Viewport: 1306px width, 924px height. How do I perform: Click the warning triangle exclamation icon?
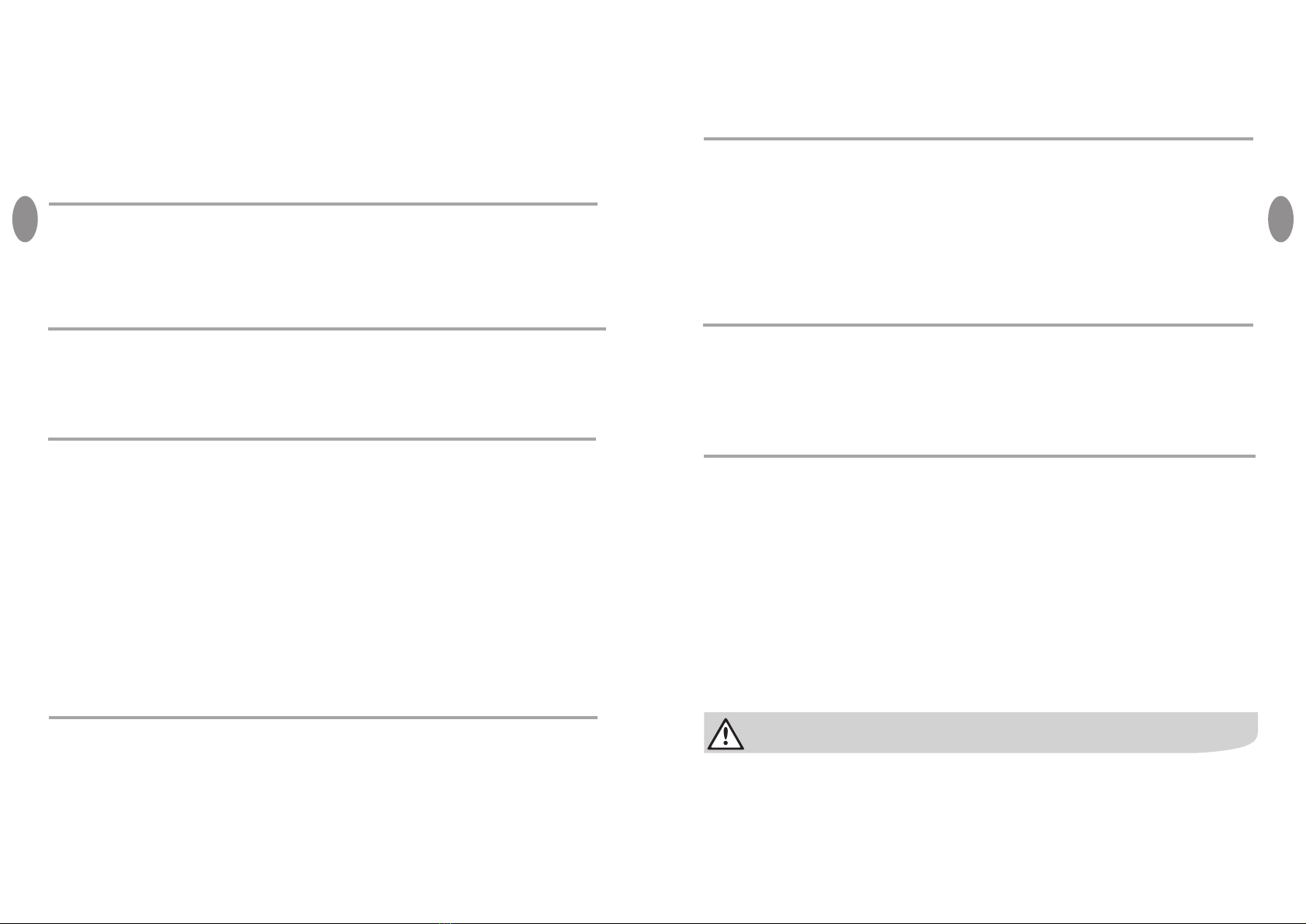pyautogui.click(x=726, y=734)
